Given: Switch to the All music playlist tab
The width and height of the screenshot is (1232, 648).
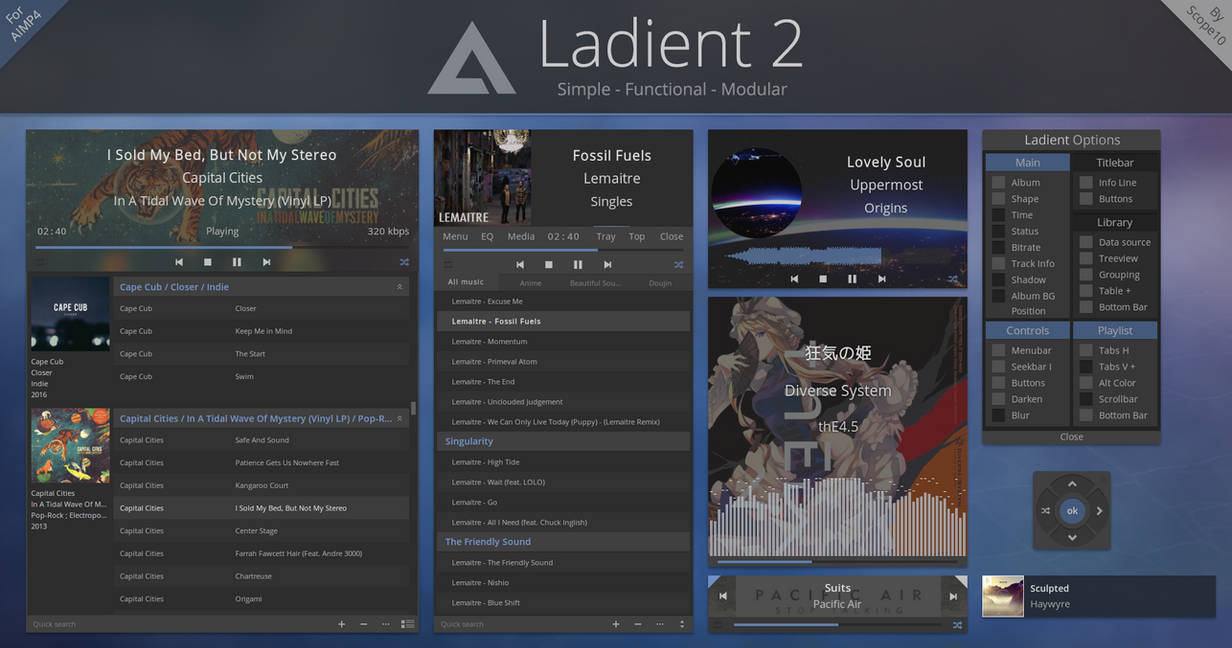Looking at the screenshot, I should pos(466,283).
